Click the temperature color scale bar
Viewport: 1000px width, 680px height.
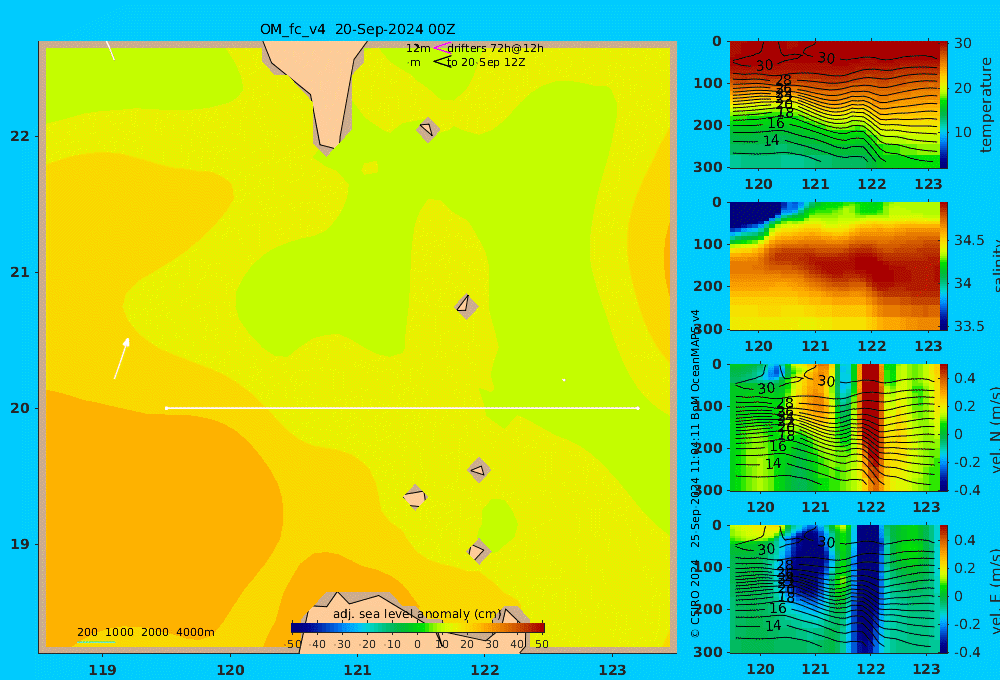tap(944, 105)
